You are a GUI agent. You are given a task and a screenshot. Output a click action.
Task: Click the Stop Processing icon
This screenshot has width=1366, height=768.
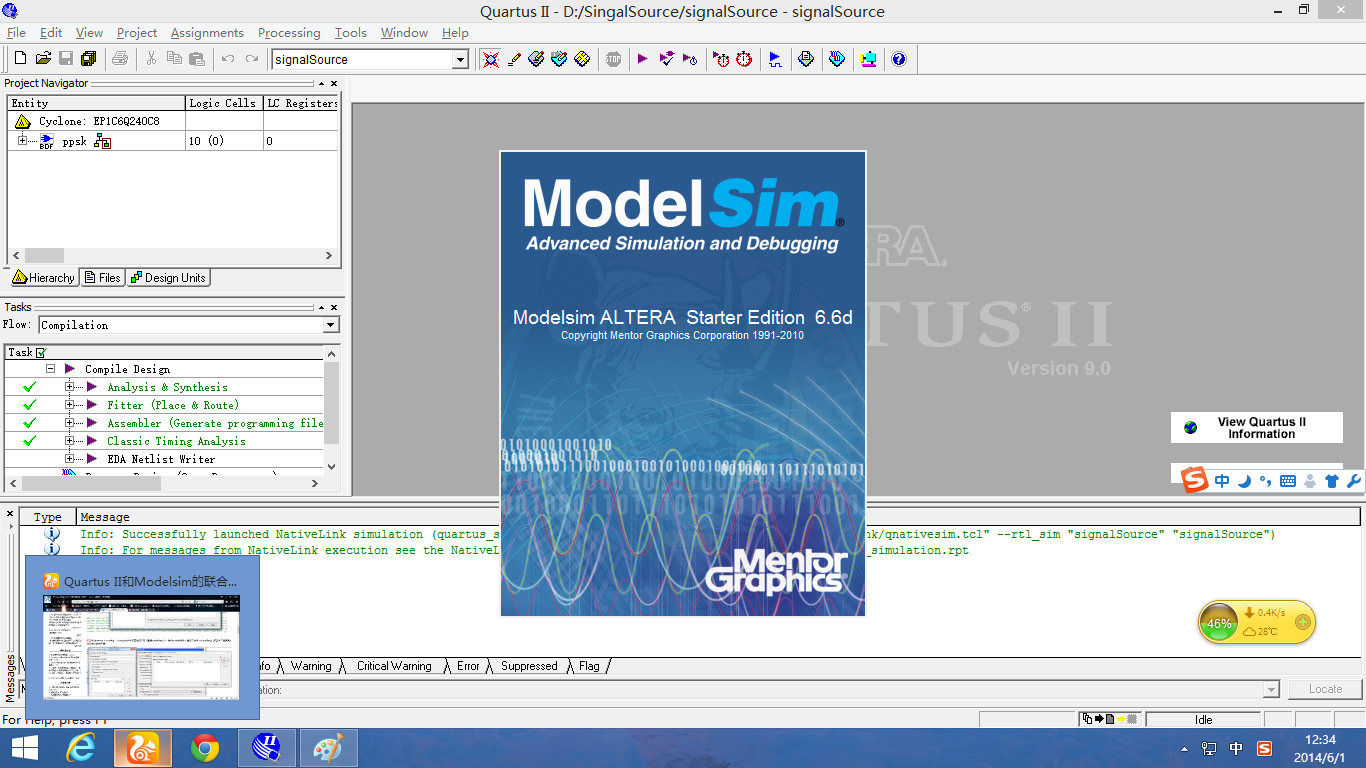613,59
